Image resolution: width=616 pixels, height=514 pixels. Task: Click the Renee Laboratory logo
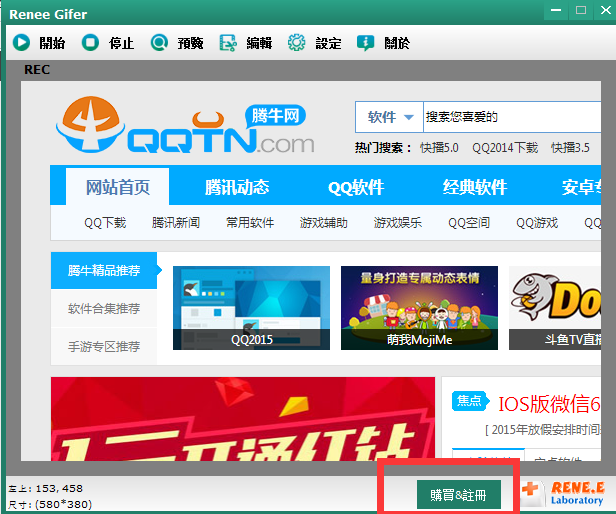pos(565,493)
